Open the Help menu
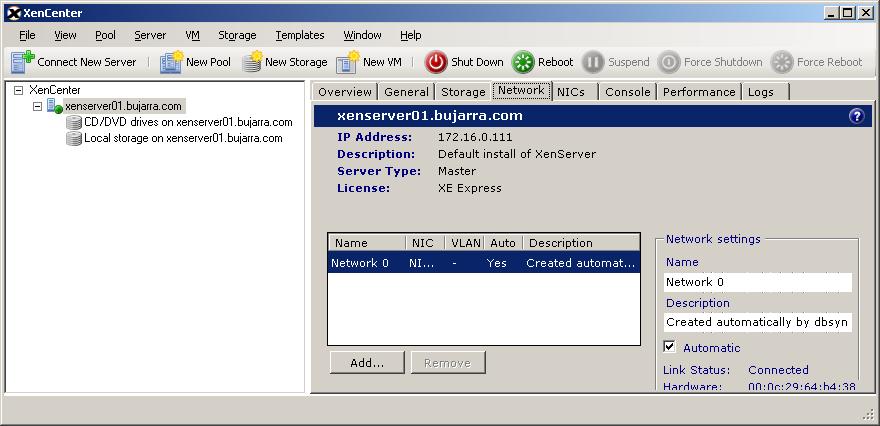Screen dimensions: 880x426 pos(410,35)
